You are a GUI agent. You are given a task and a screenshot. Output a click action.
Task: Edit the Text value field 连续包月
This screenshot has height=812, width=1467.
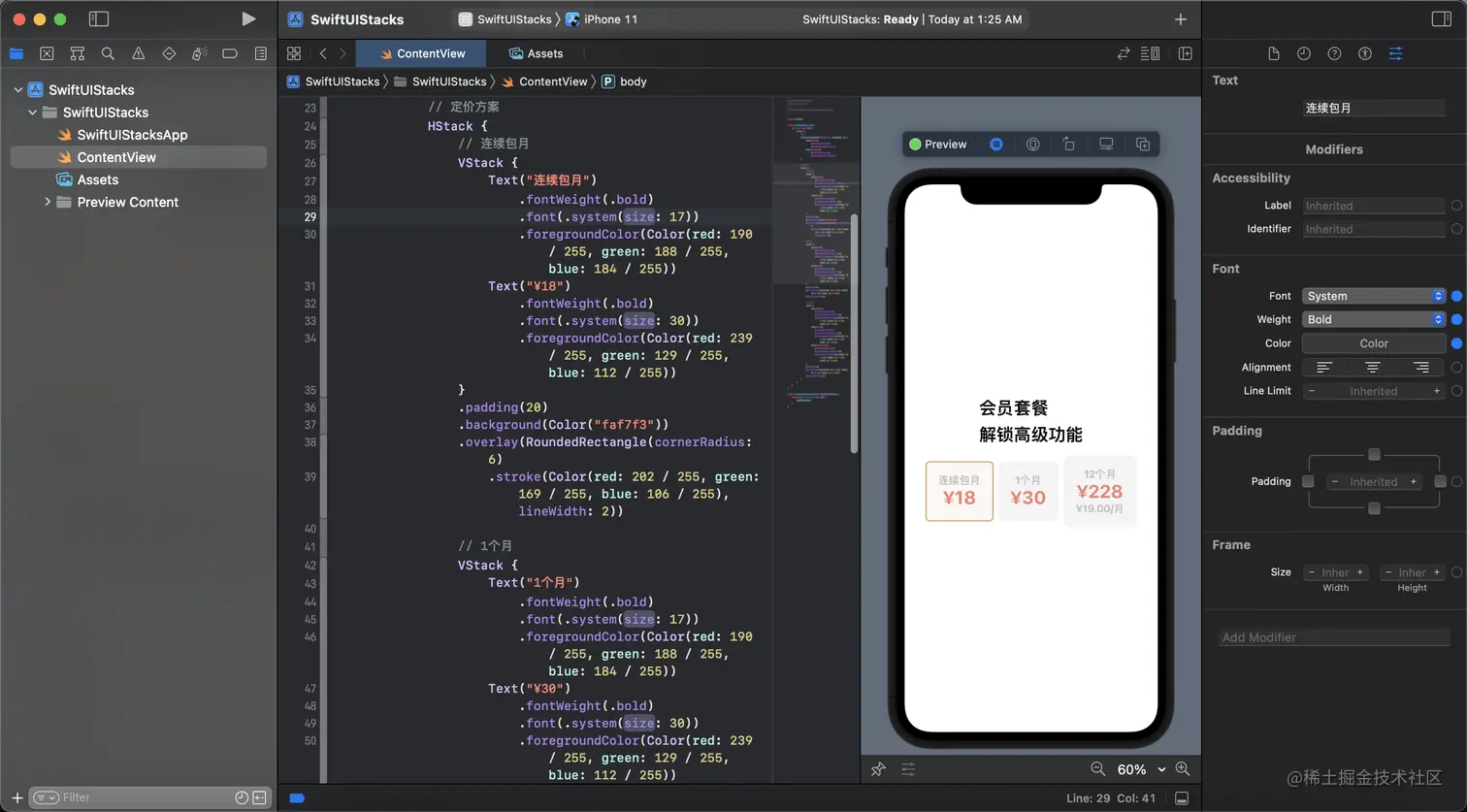[x=1374, y=108]
